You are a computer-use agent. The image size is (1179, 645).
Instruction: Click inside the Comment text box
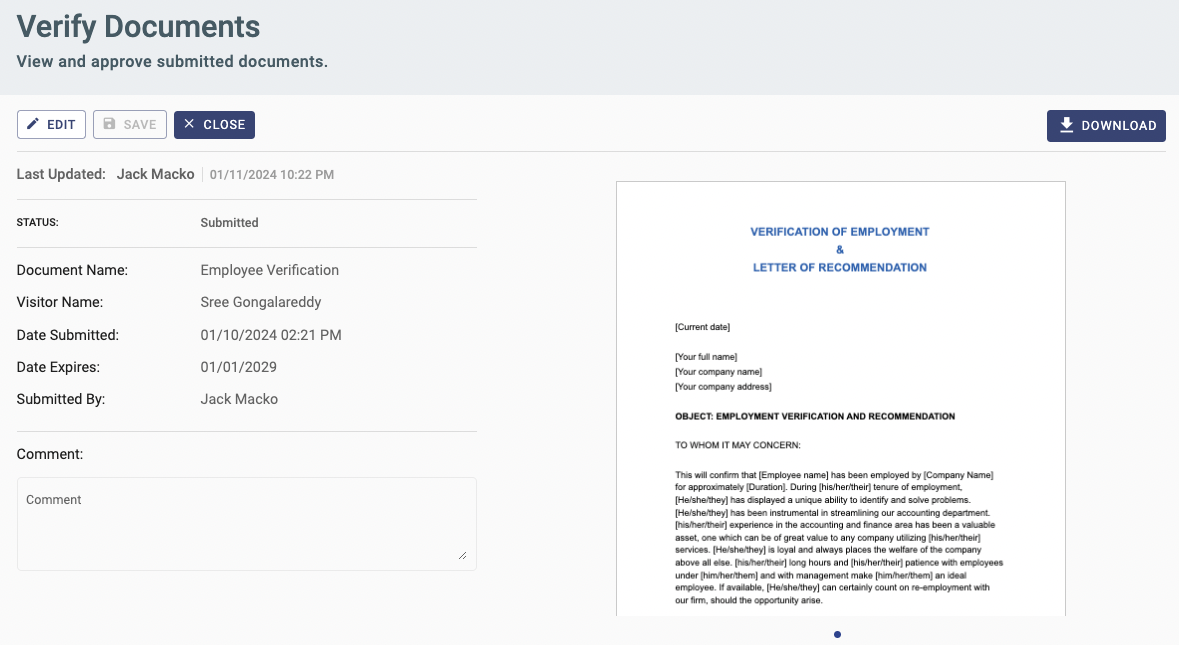(246, 520)
